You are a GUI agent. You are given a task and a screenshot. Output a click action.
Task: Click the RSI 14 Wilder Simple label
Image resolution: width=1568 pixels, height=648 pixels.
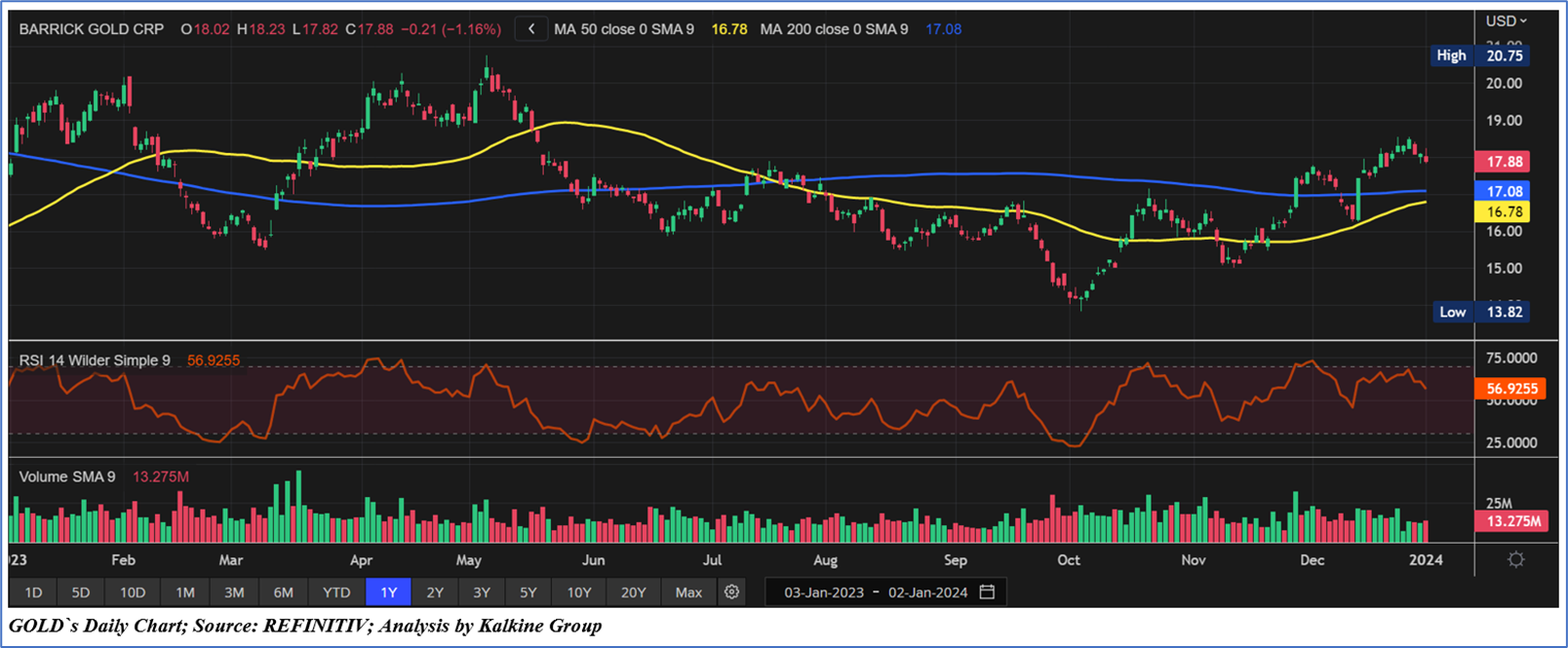point(95,361)
